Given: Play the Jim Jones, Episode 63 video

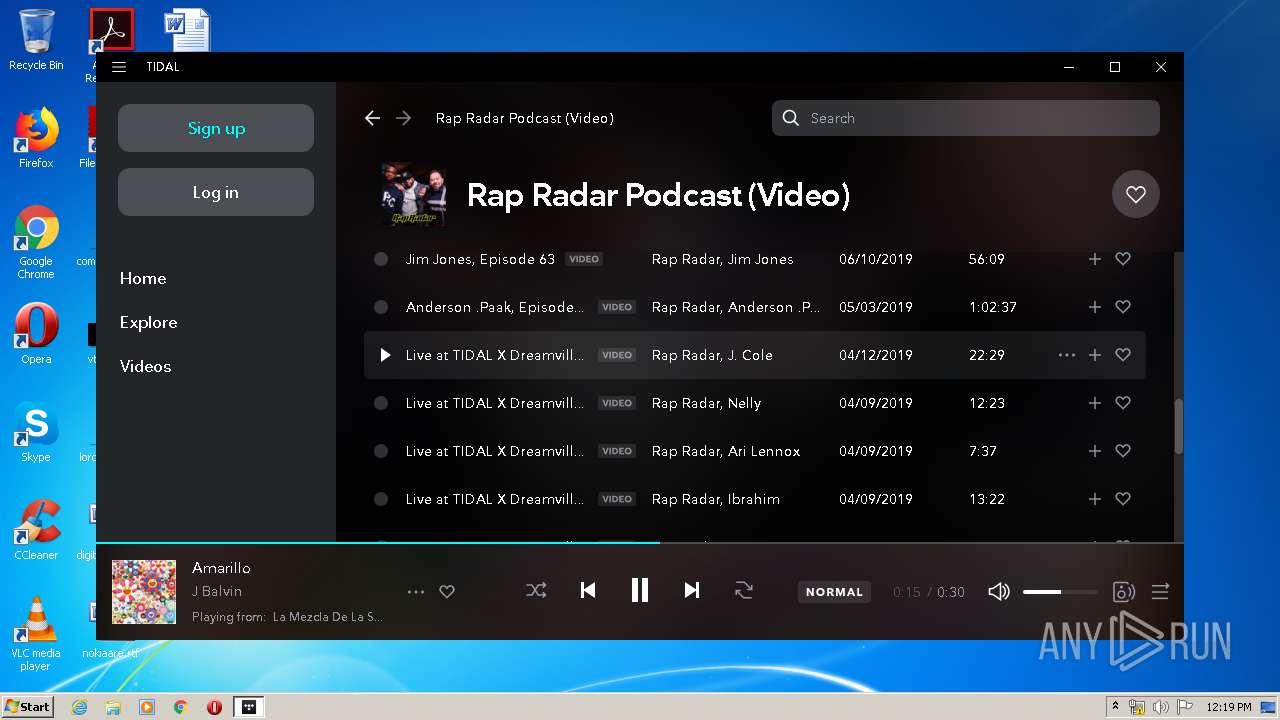Looking at the screenshot, I should point(381,259).
